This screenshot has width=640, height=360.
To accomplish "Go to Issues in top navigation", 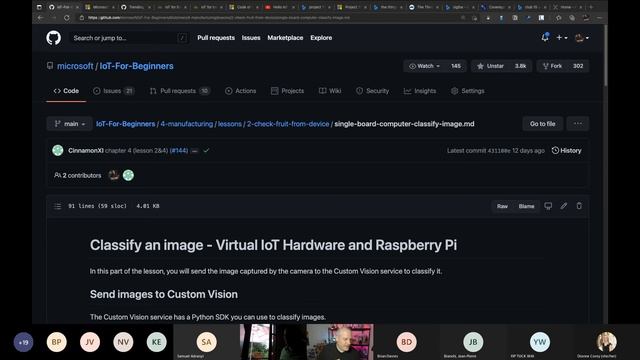I will 251,38.
